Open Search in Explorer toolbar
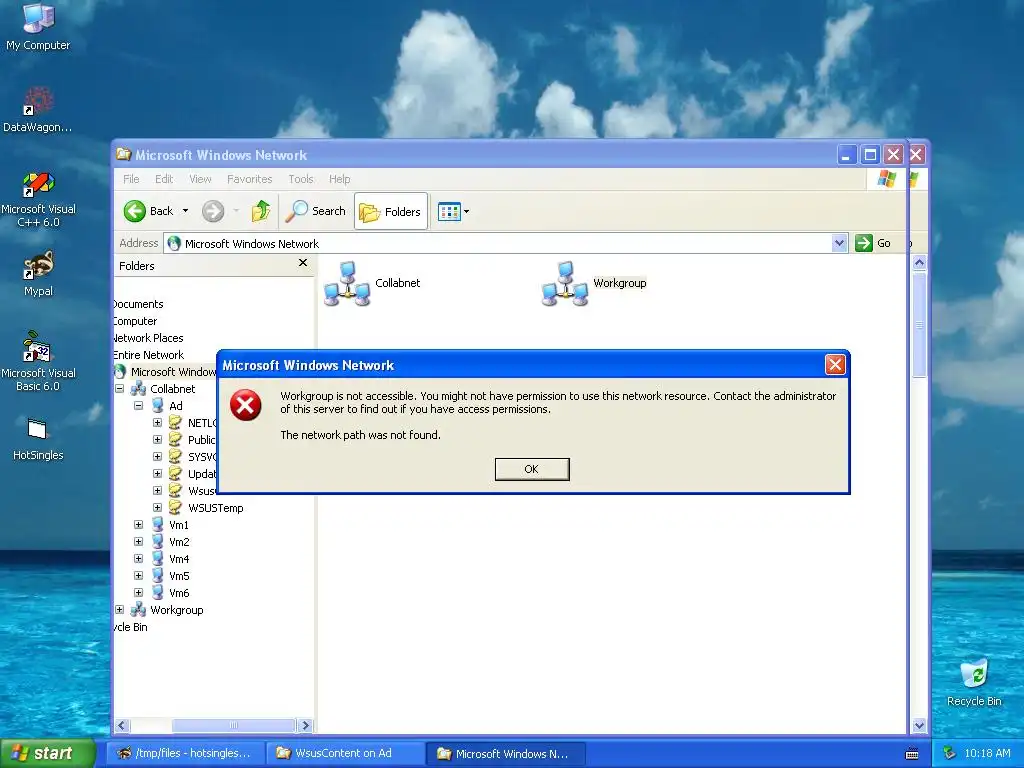1024x768 pixels. (315, 211)
